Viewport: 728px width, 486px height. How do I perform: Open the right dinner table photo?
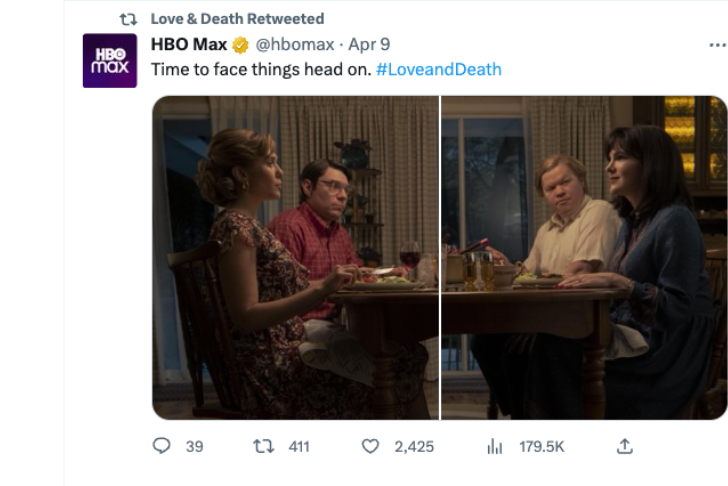(x=584, y=257)
